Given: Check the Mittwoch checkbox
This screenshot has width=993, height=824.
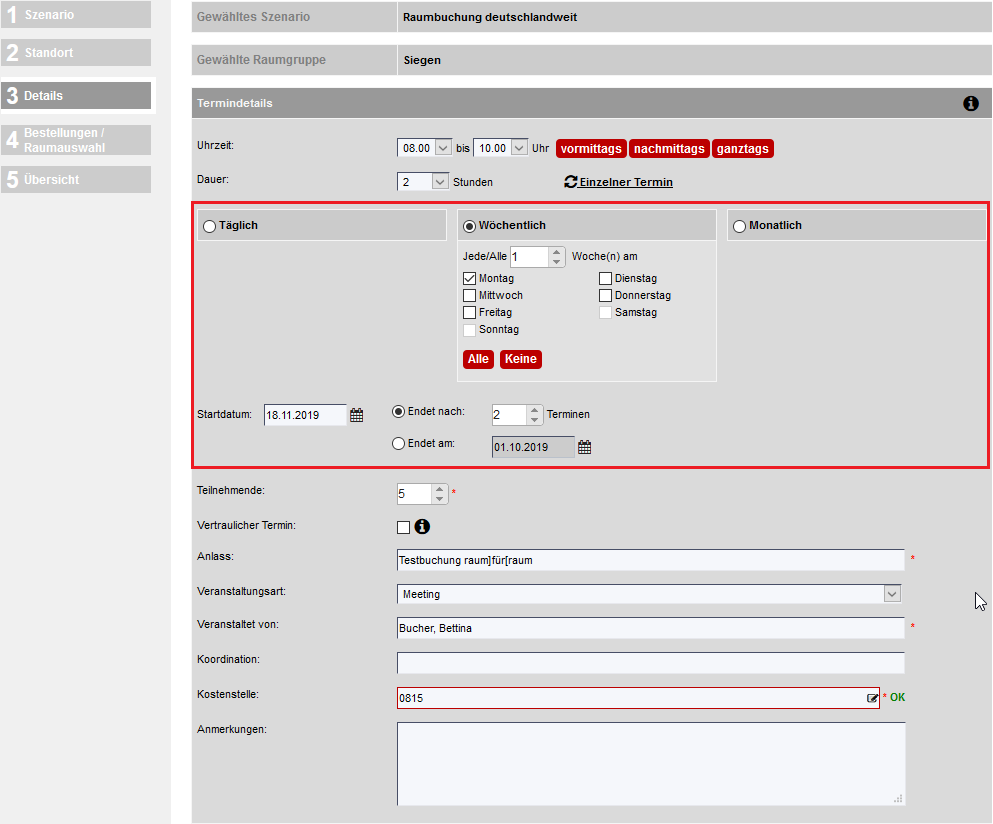Looking at the screenshot, I should point(469,295).
